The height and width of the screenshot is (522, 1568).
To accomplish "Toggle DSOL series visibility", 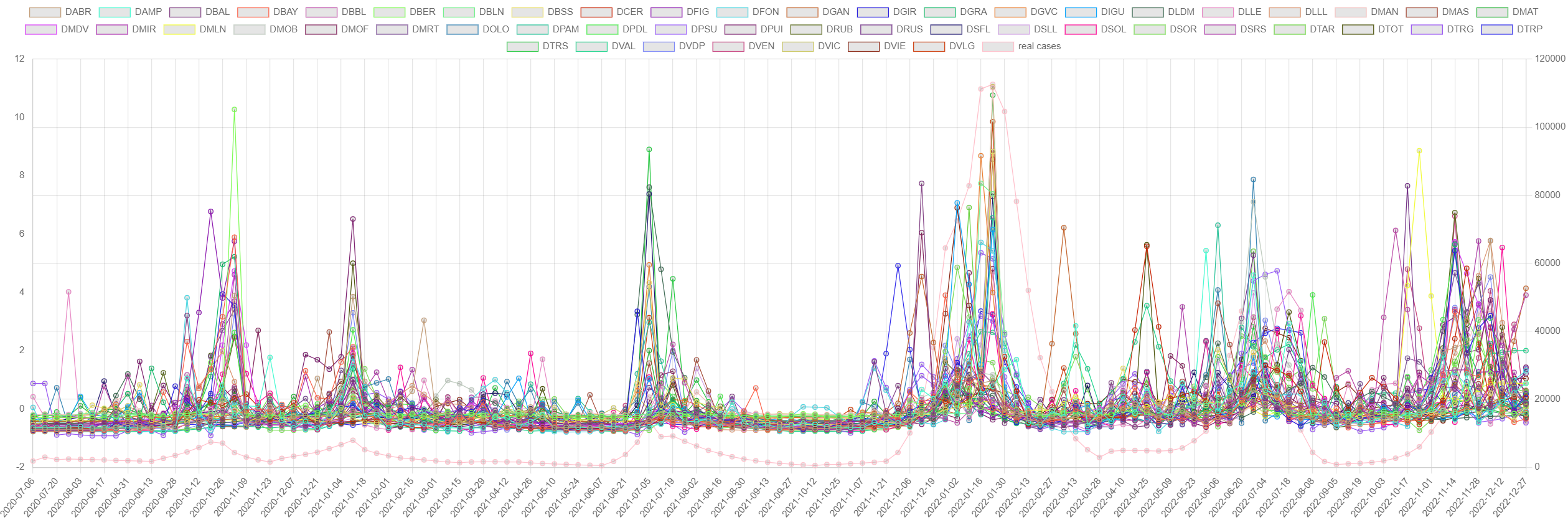I will (1096, 29).
